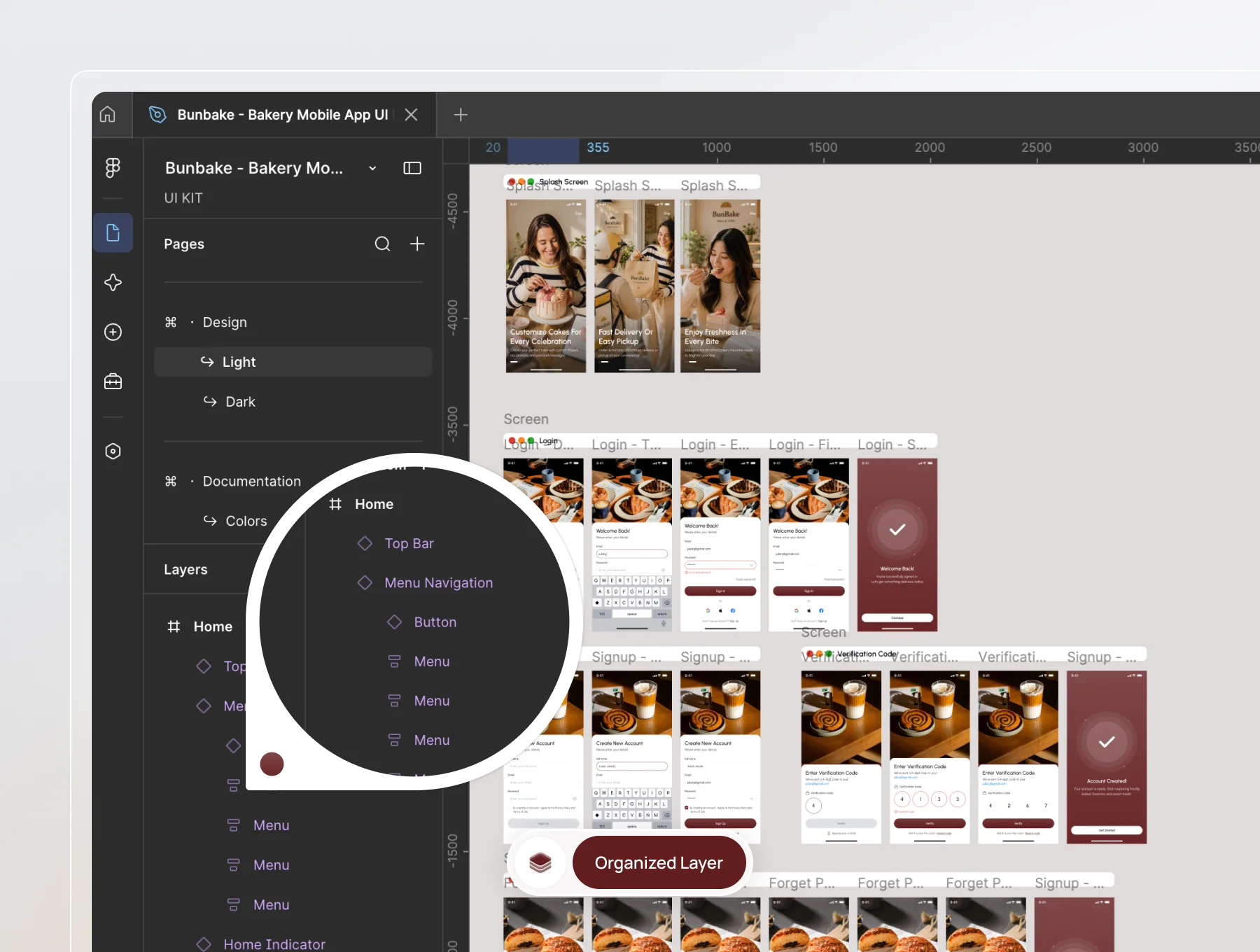The width and height of the screenshot is (1260, 952).
Task: Click the Top Bar component diamond icon
Action: click(365, 543)
